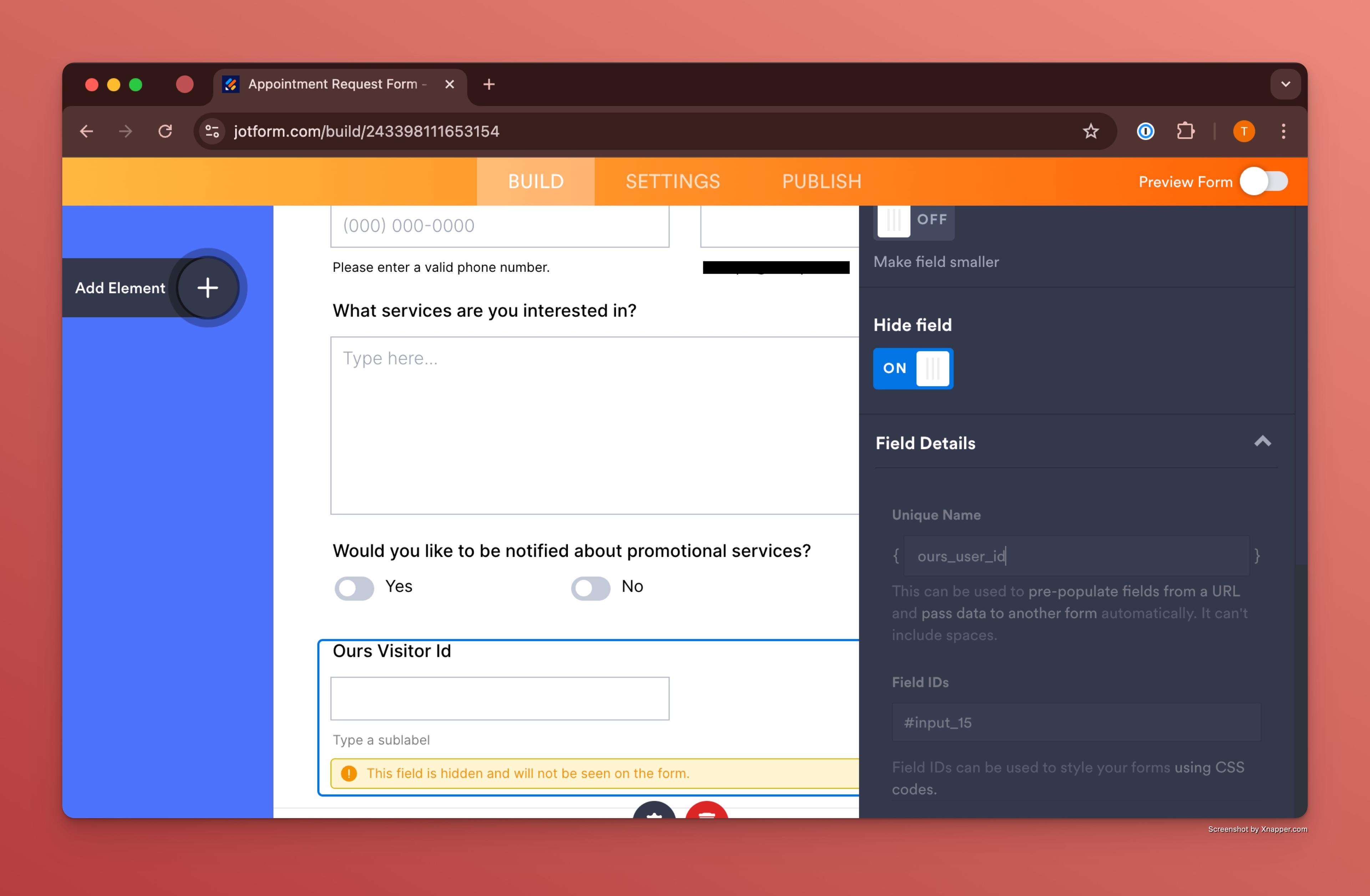Click the Unique Name input field
The image size is (1370, 896).
click(1075, 556)
